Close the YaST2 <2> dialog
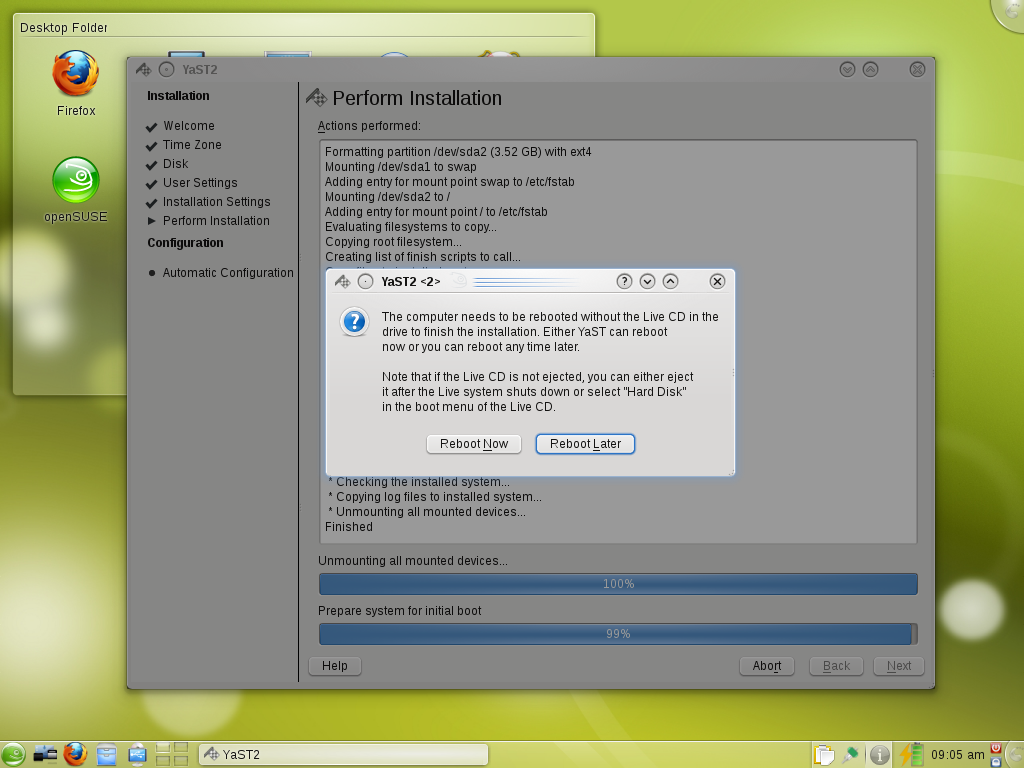Viewport: 1024px width, 768px height. click(717, 281)
